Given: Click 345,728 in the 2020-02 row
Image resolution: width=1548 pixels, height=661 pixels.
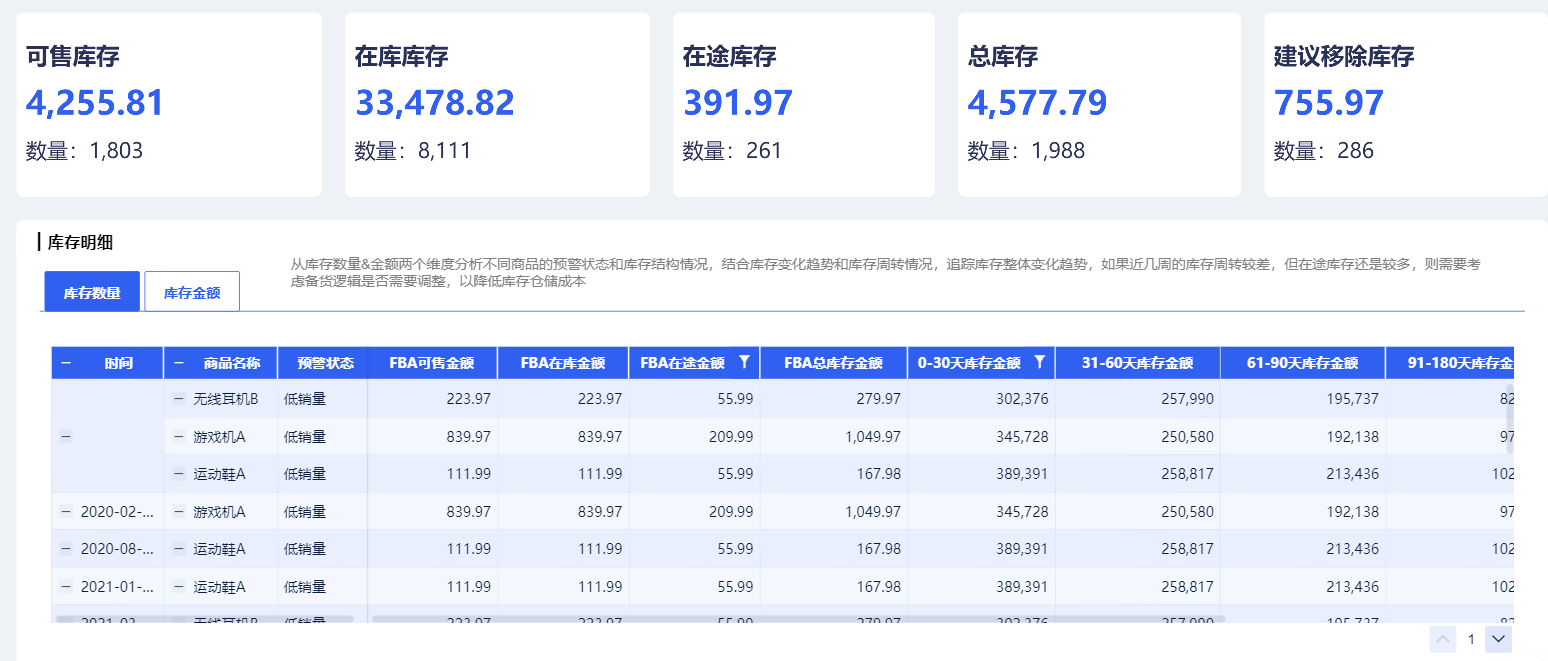Looking at the screenshot, I should coord(1022,511).
